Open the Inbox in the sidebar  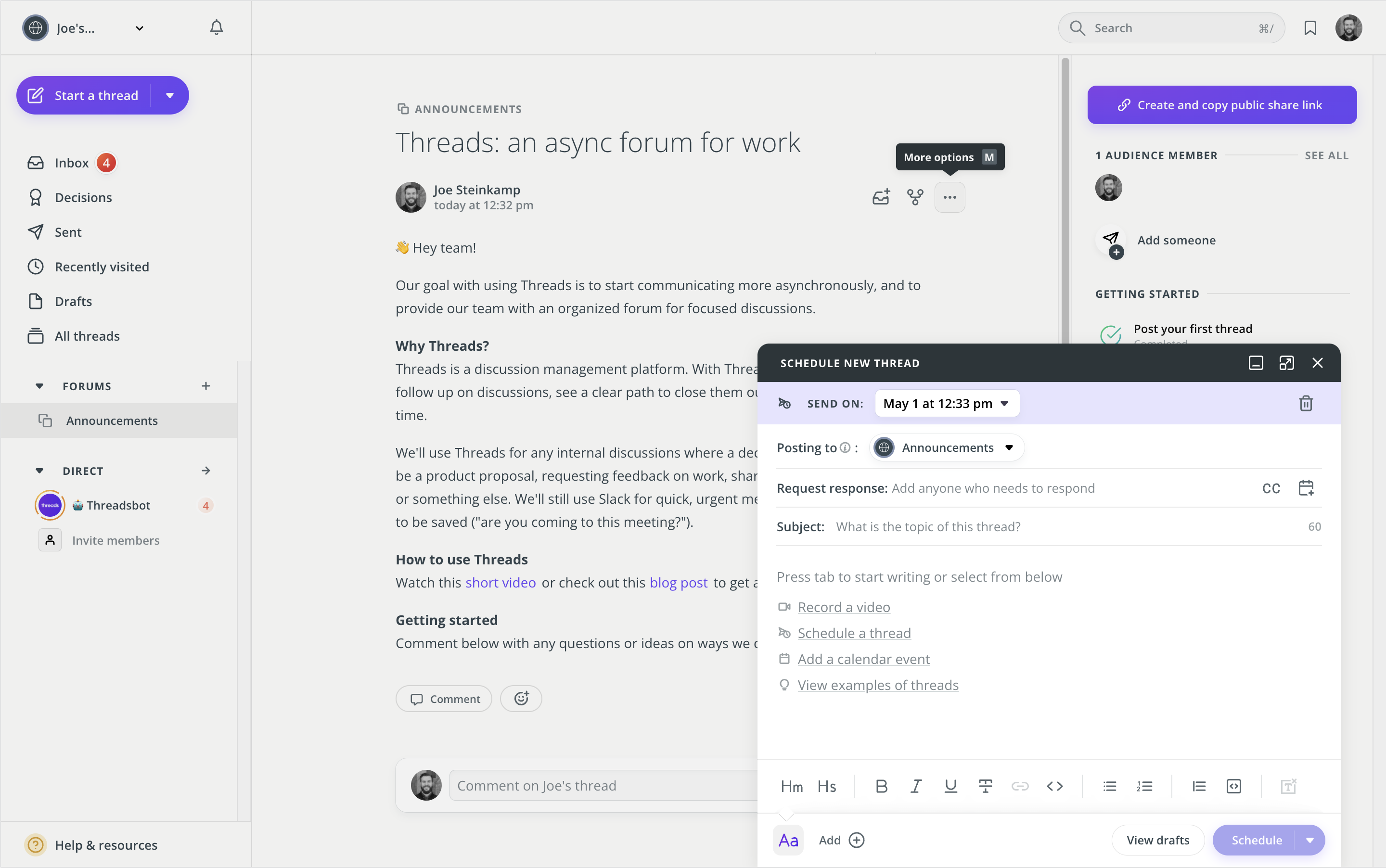coord(71,163)
